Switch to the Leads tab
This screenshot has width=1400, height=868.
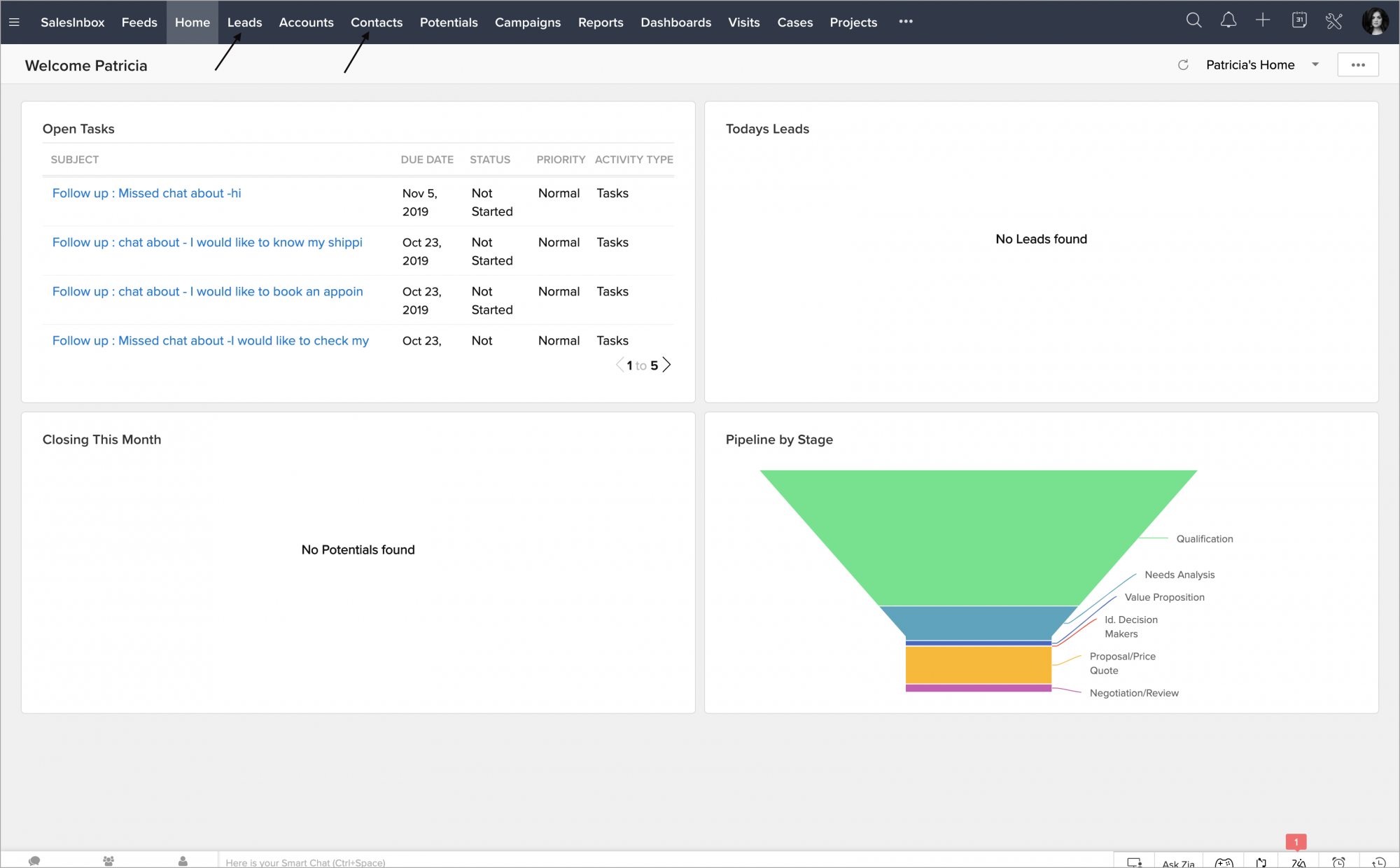point(244,22)
